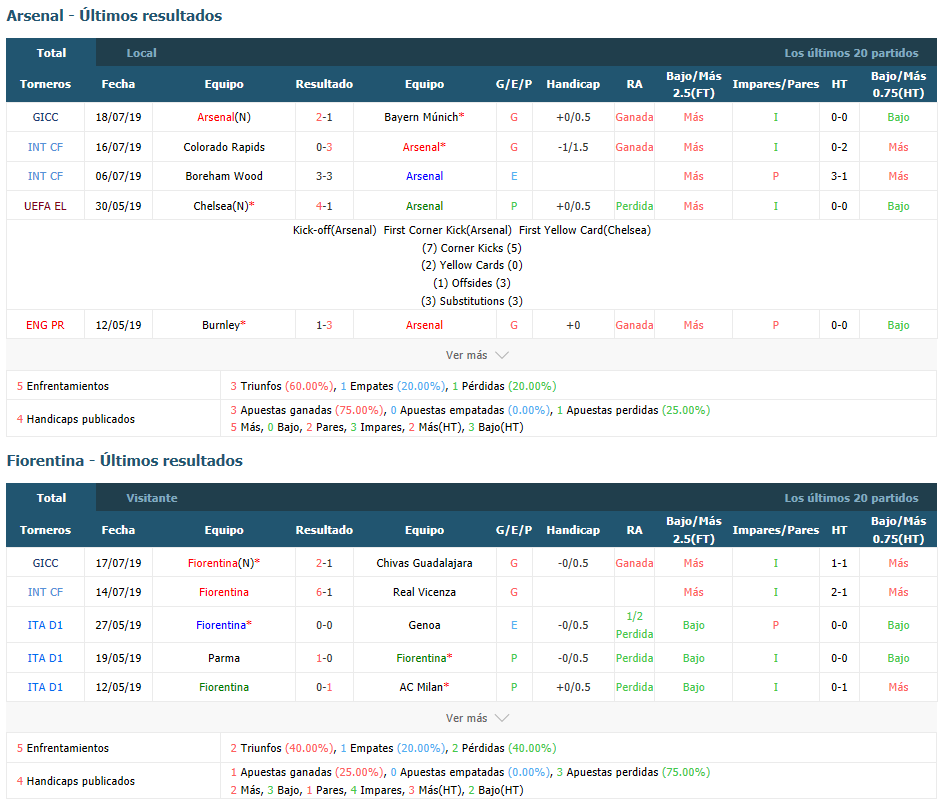Open Chelsea(N) team link
Screen dimensions: 944x801
point(224,206)
